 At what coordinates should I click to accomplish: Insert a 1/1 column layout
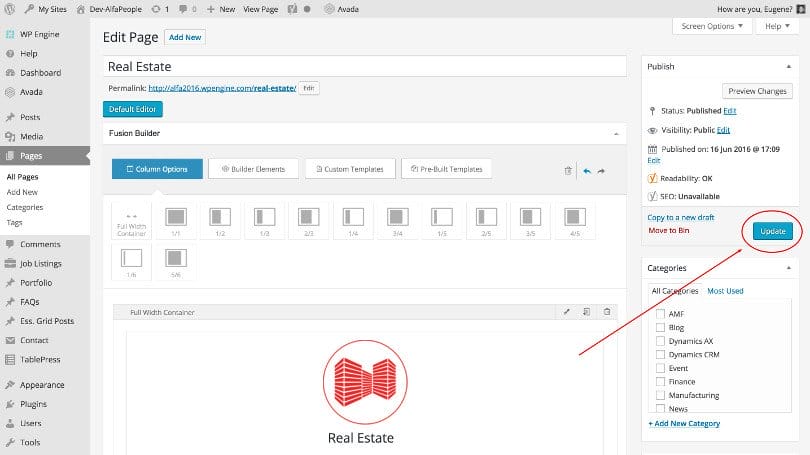coord(176,221)
